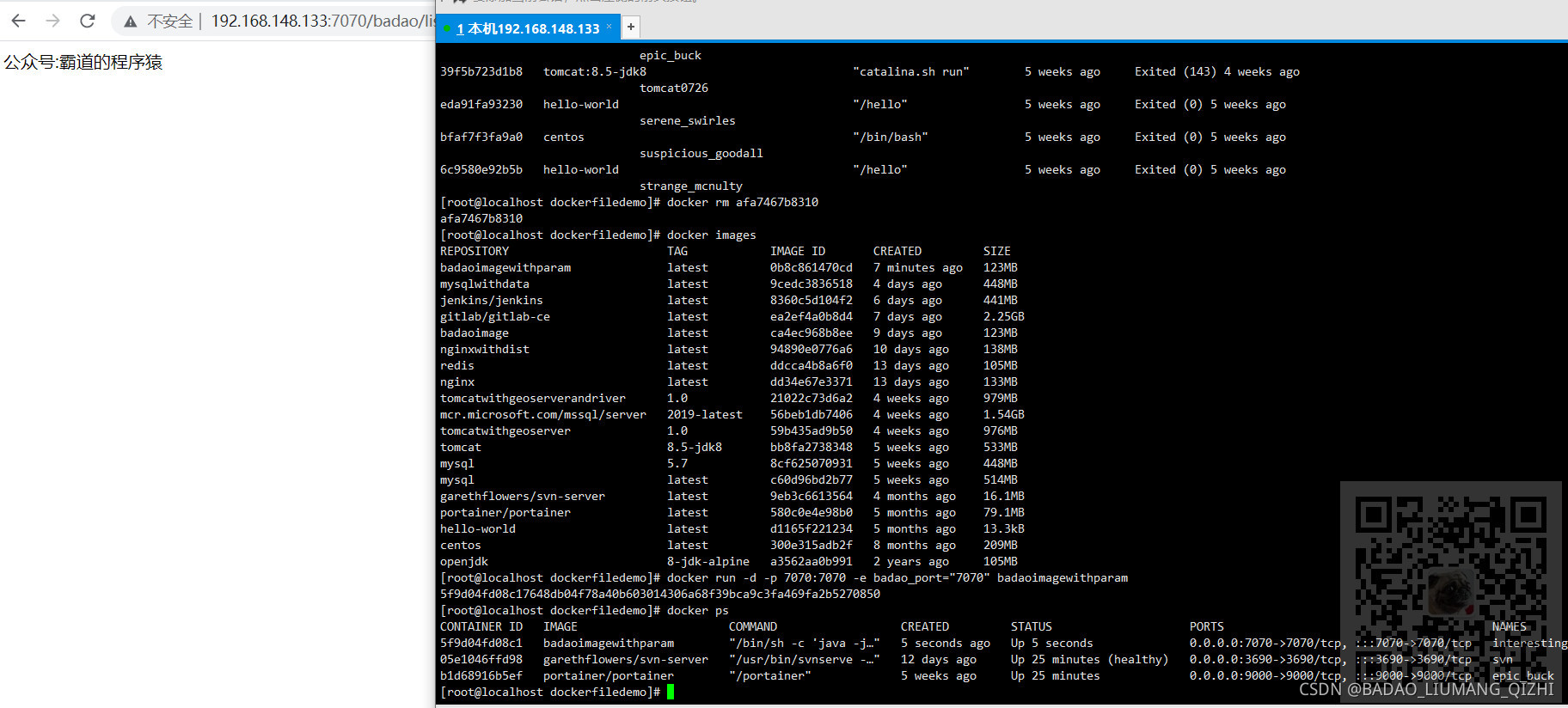
Task: Click image ID bb8fa2738348
Action: tap(812, 447)
